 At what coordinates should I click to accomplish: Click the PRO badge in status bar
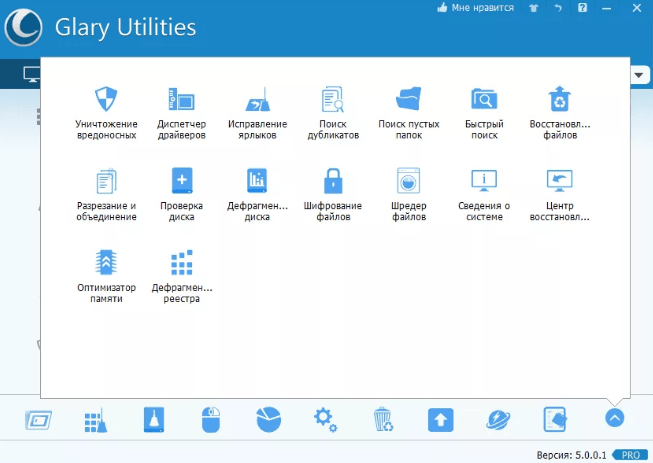630,455
